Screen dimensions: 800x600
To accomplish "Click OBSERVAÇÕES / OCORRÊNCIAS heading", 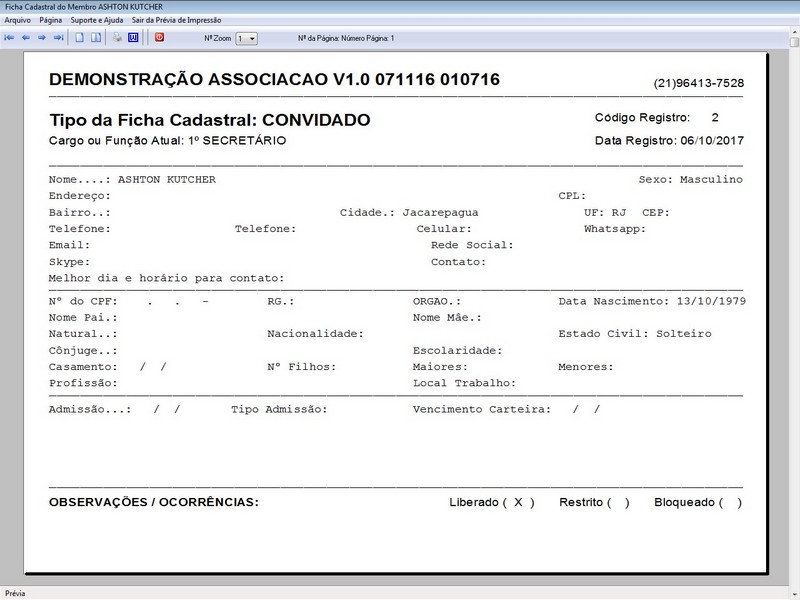I will click(x=154, y=503).
